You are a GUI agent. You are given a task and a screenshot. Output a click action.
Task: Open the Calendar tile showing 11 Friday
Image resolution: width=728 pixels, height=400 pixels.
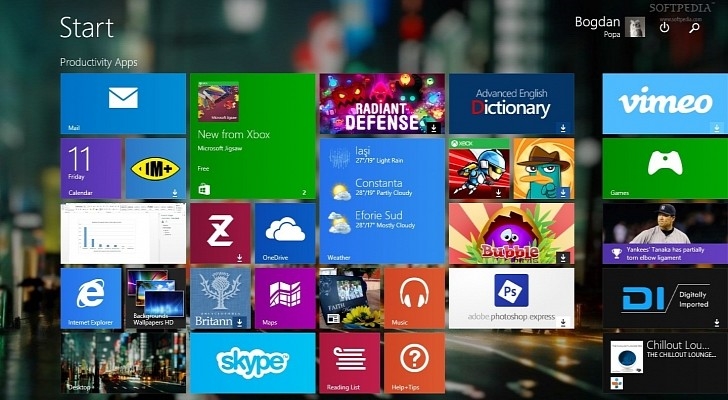tap(91, 167)
